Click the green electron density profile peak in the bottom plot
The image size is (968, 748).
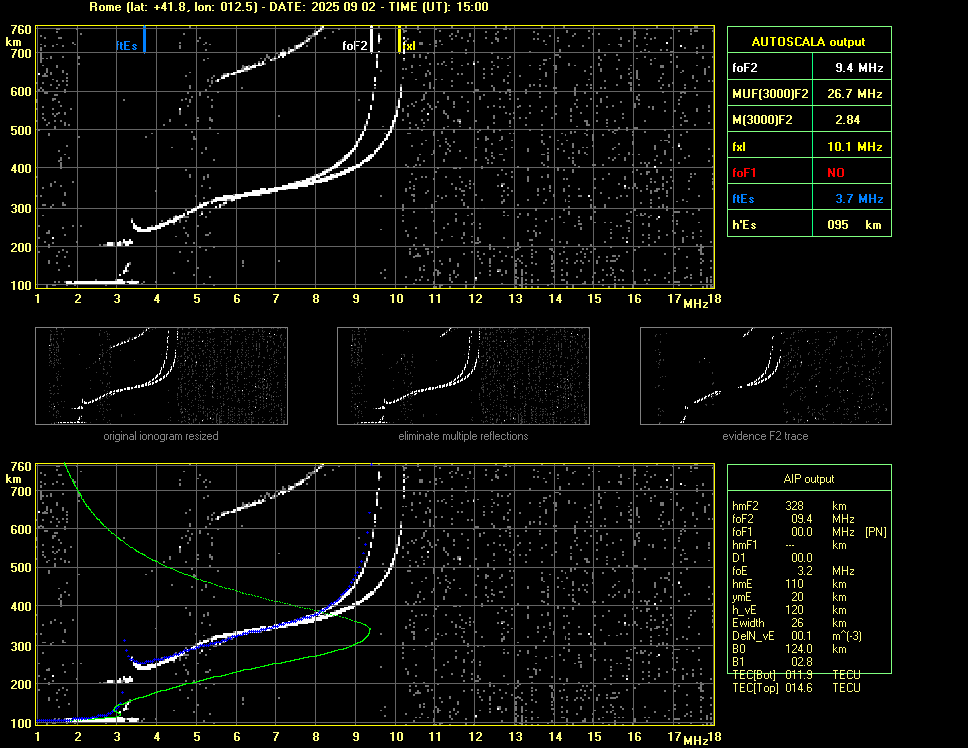(369, 630)
